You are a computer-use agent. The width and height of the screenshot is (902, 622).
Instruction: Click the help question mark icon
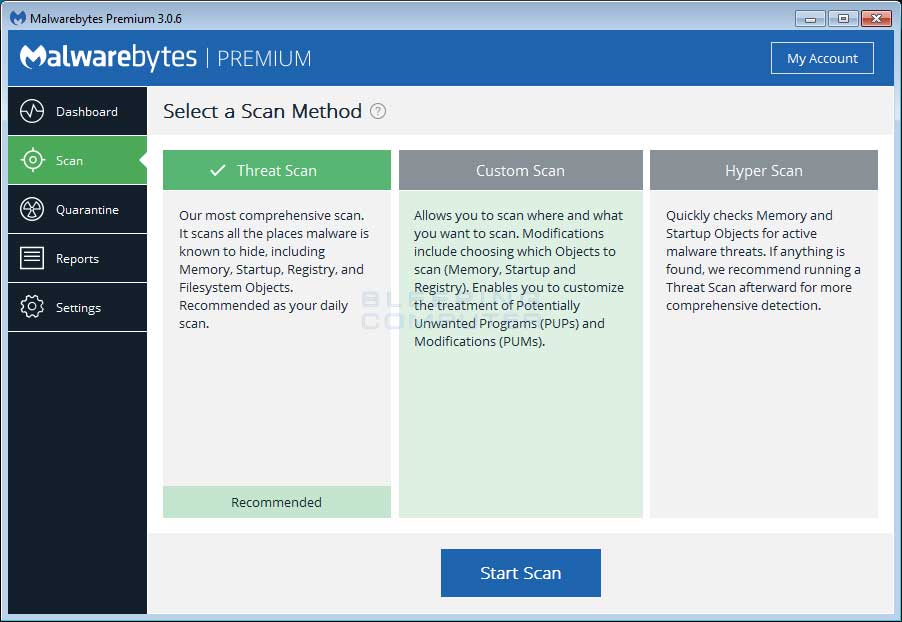pyautogui.click(x=377, y=112)
